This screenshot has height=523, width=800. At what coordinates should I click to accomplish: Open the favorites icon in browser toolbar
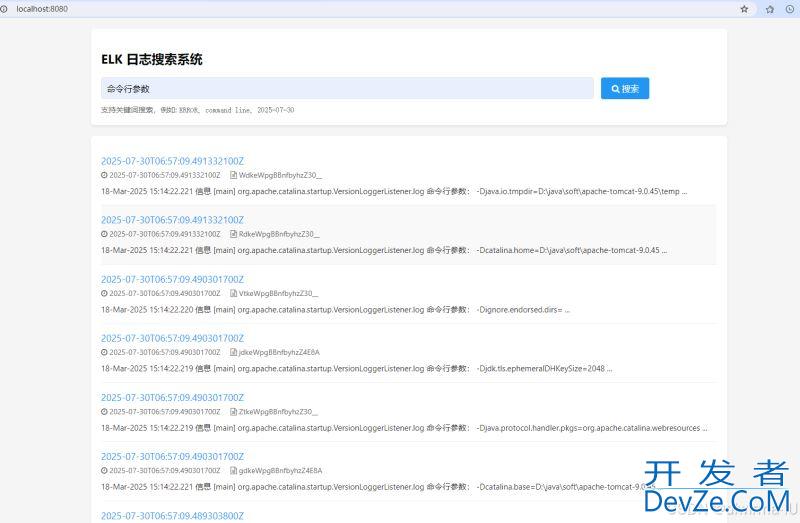(770, 9)
